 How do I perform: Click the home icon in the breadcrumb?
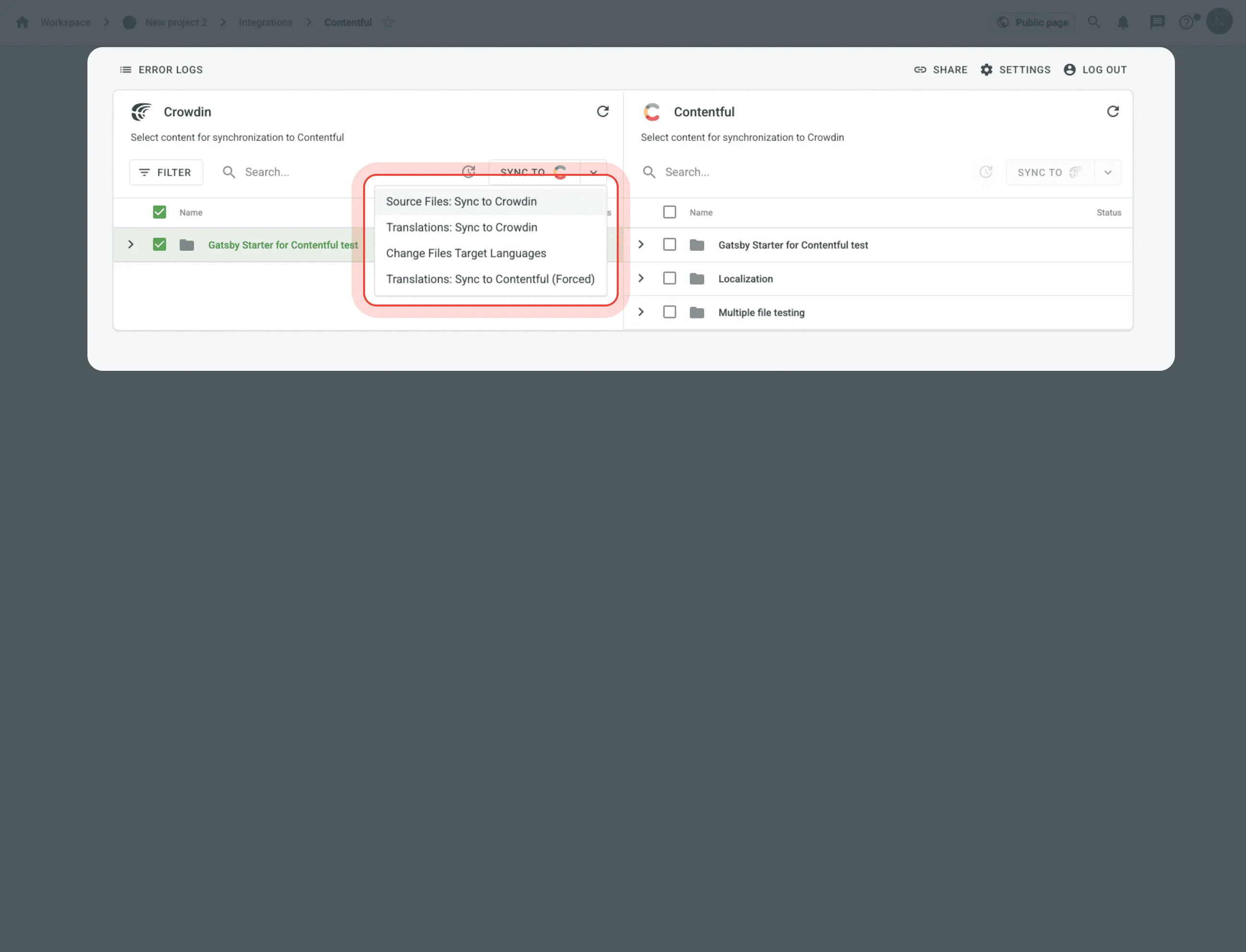coord(22,23)
